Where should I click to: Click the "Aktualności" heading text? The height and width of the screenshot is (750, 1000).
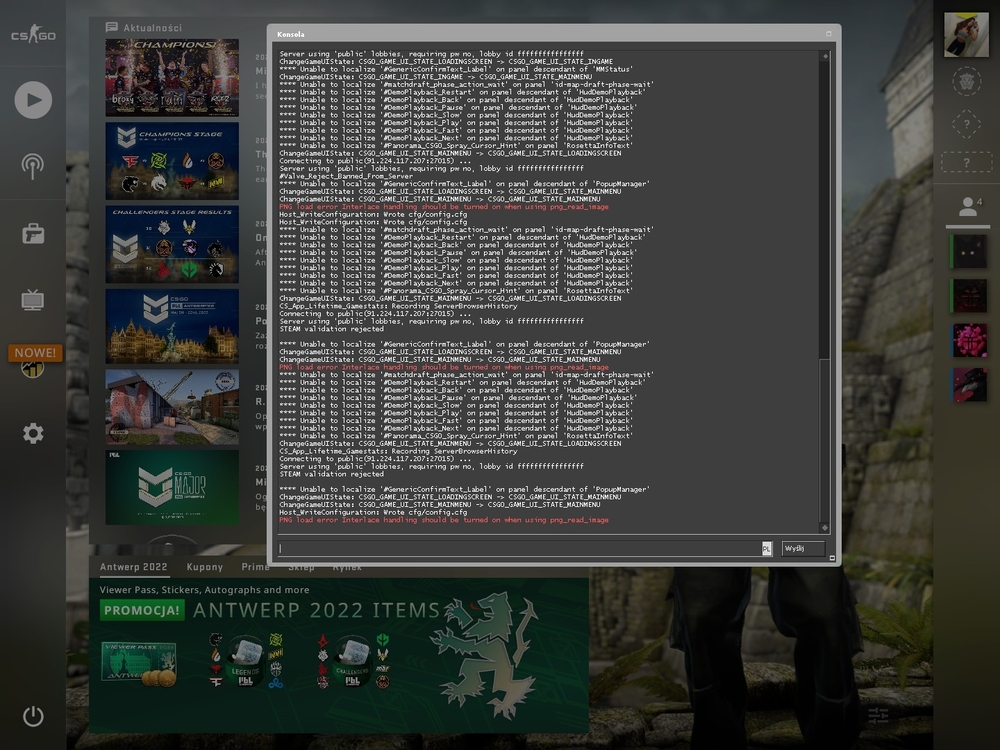(x=152, y=27)
